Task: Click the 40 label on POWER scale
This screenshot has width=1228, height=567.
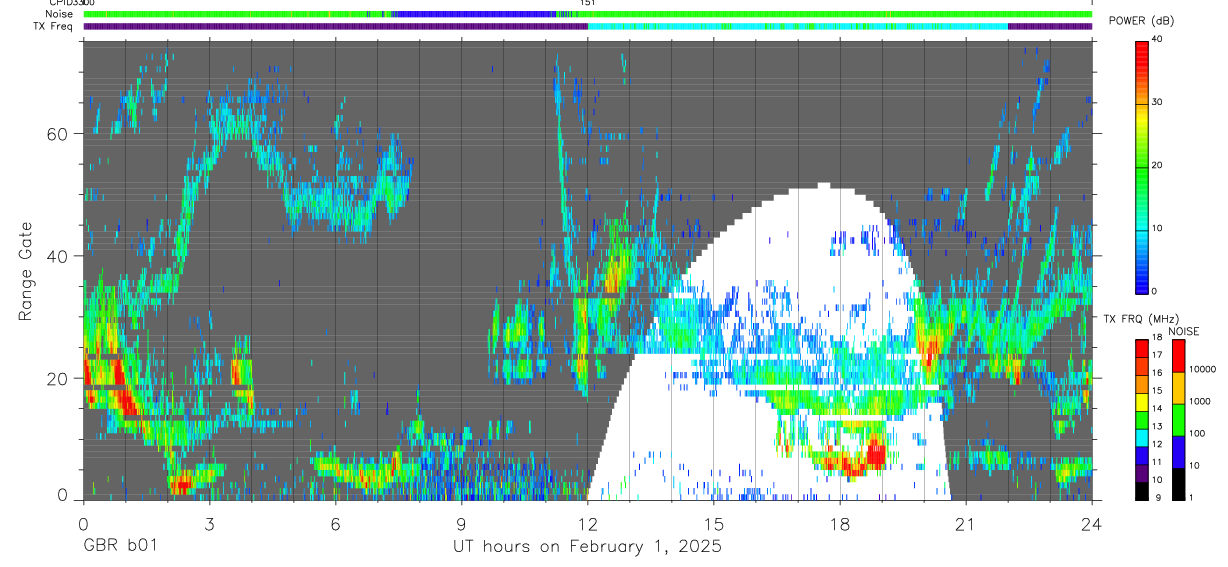Action: [1158, 39]
